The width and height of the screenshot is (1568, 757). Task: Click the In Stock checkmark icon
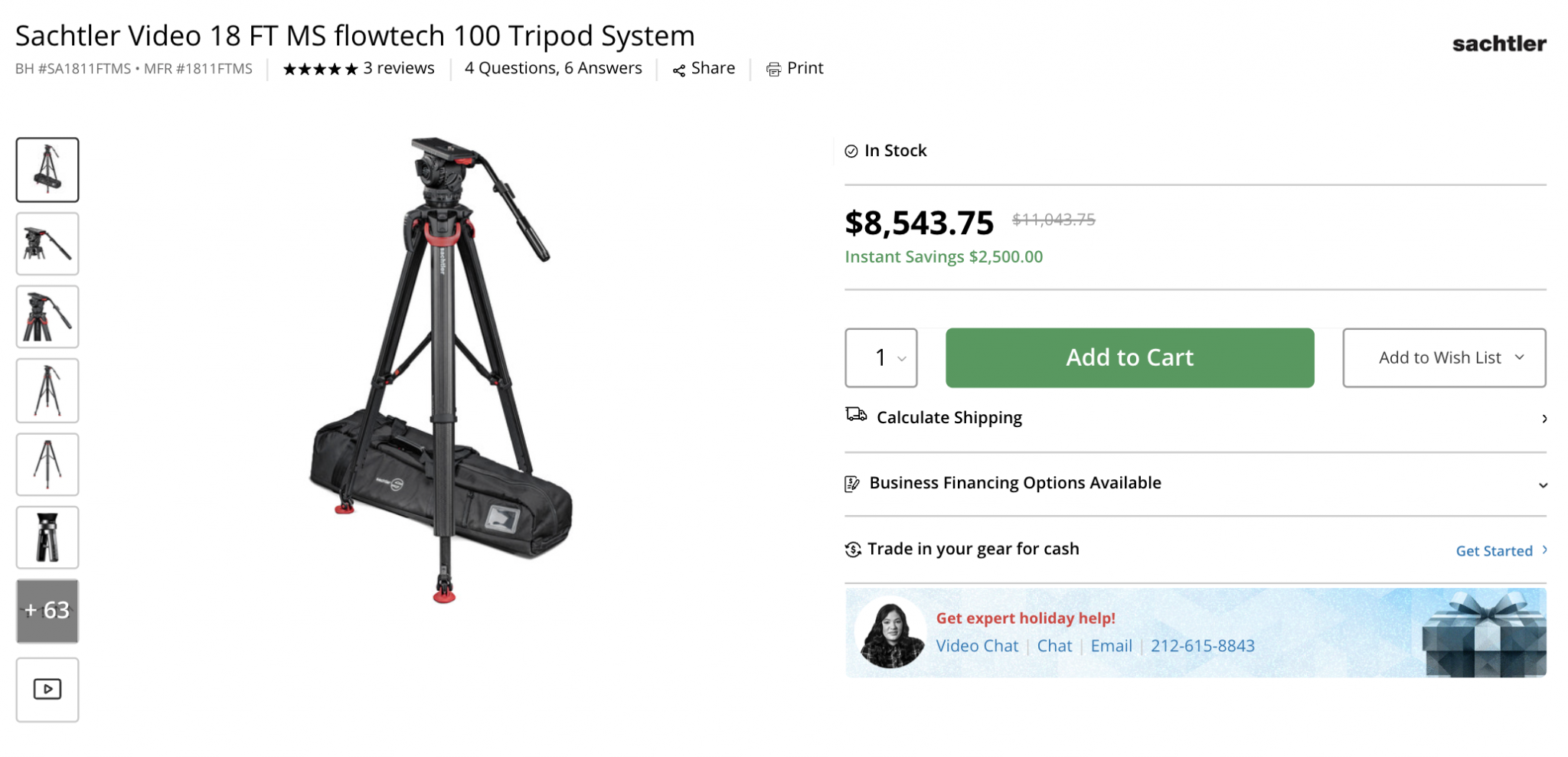(850, 151)
